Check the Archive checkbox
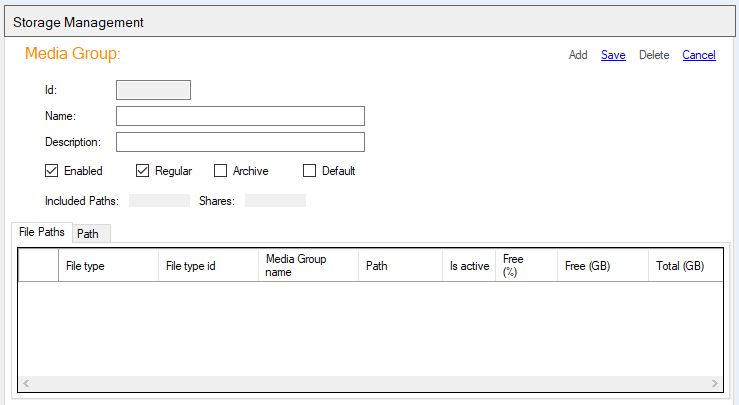The image size is (739, 405). click(x=220, y=171)
